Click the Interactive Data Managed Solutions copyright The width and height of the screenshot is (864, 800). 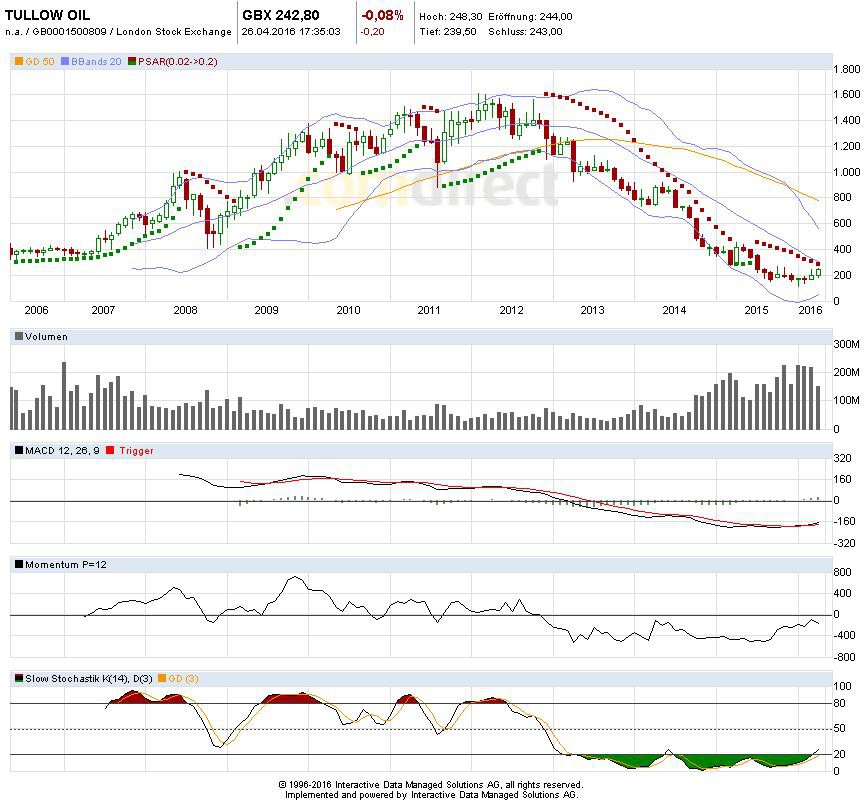tap(431, 785)
